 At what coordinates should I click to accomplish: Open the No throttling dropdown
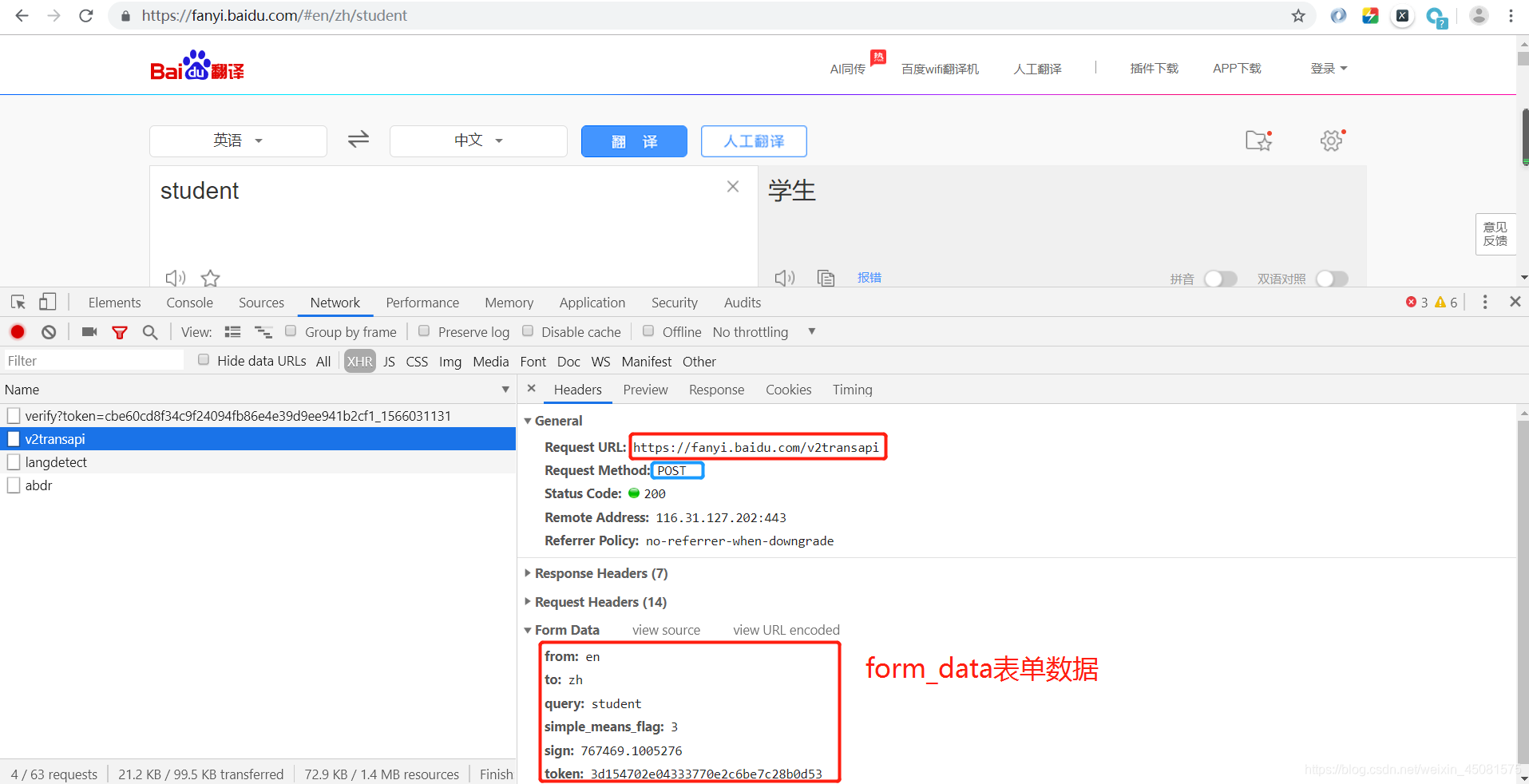point(764,331)
